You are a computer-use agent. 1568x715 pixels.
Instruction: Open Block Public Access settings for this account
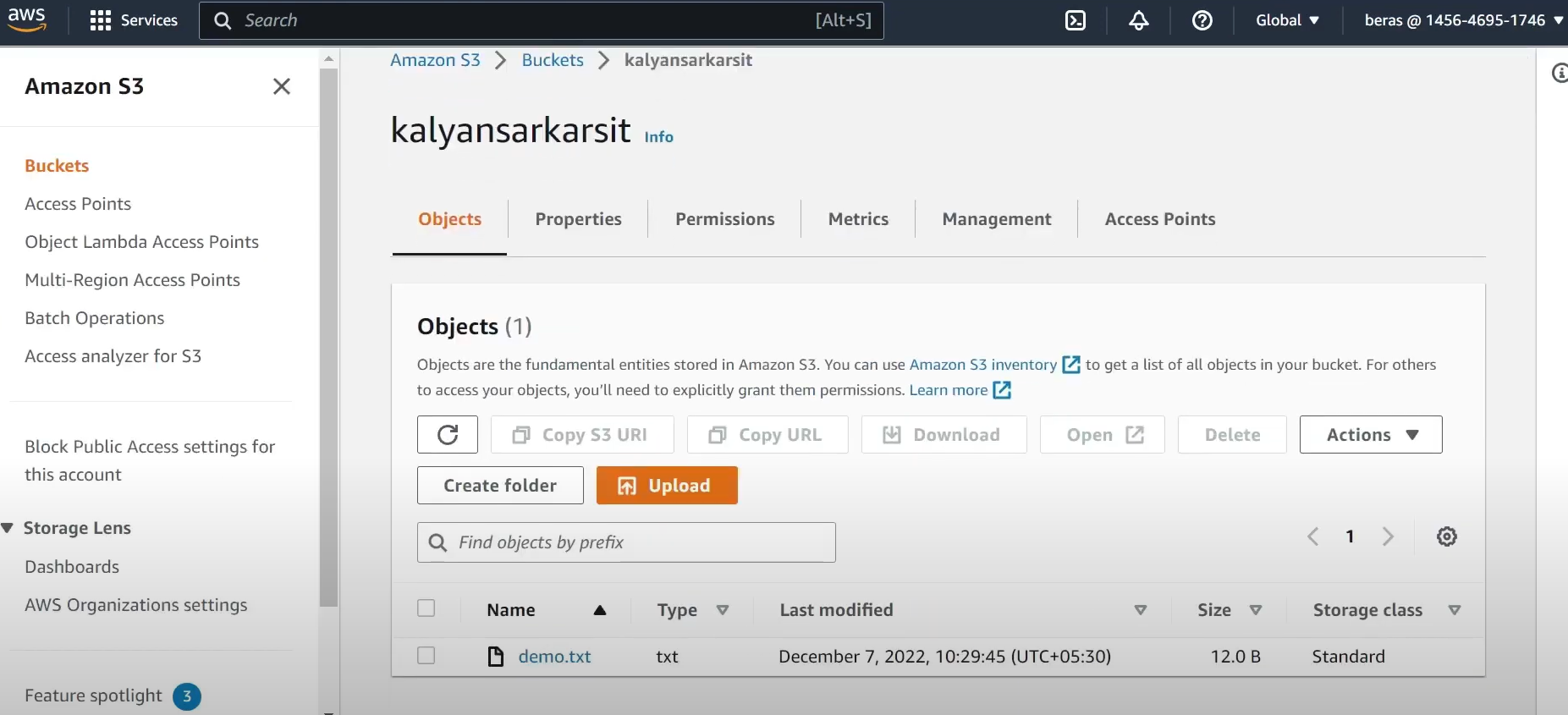click(150, 460)
